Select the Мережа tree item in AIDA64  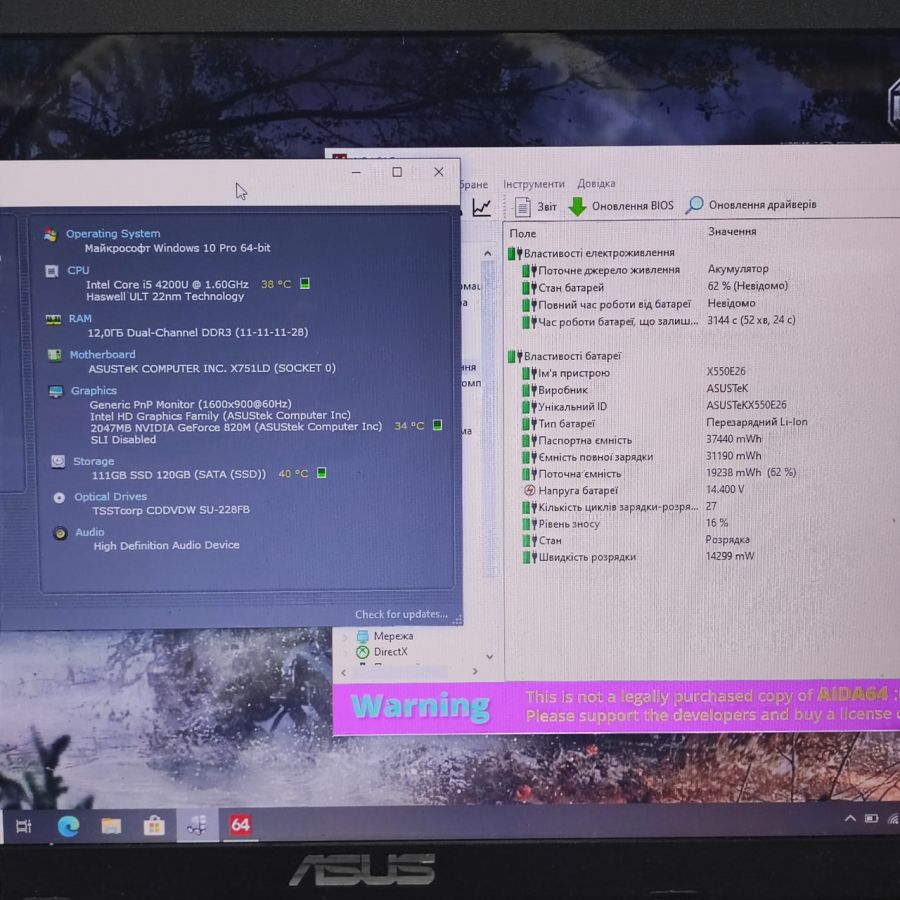pos(385,636)
